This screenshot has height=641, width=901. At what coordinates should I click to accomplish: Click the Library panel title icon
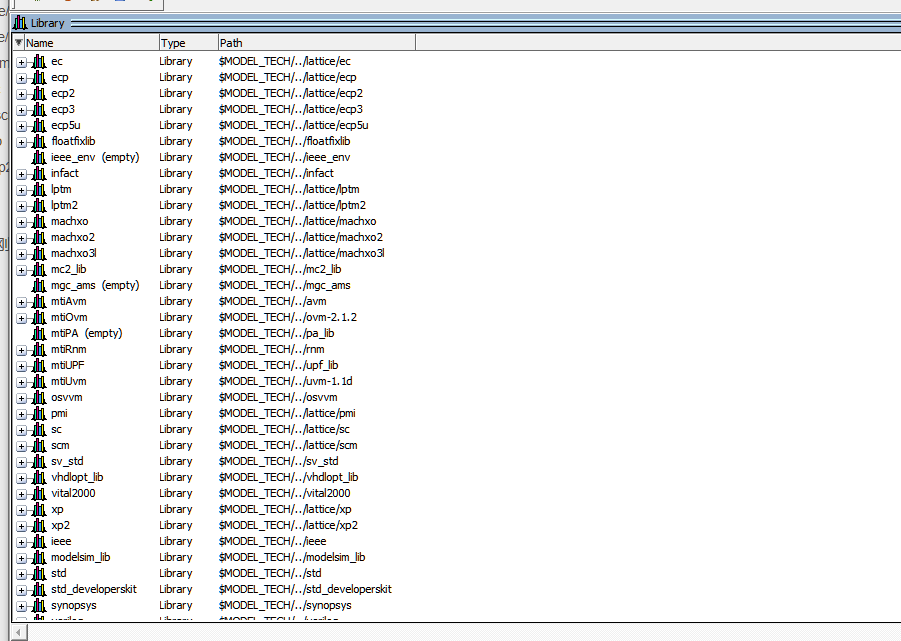coord(20,23)
